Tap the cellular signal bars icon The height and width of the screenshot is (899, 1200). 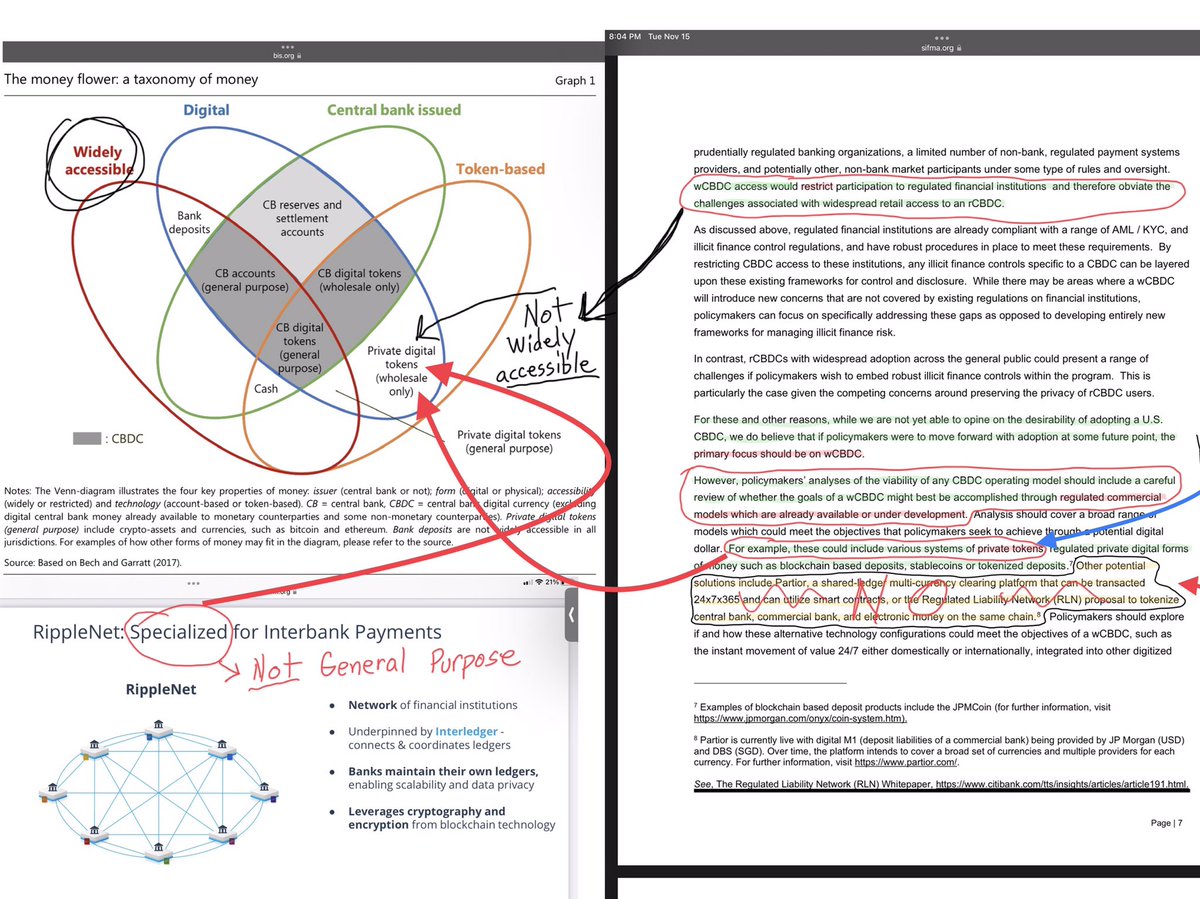[527, 582]
